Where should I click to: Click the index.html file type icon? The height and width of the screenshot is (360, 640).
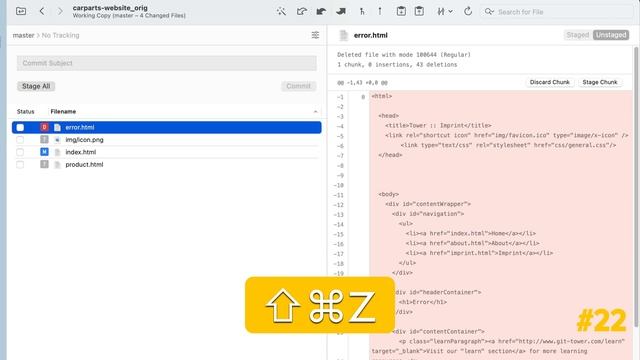click(x=57, y=152)
